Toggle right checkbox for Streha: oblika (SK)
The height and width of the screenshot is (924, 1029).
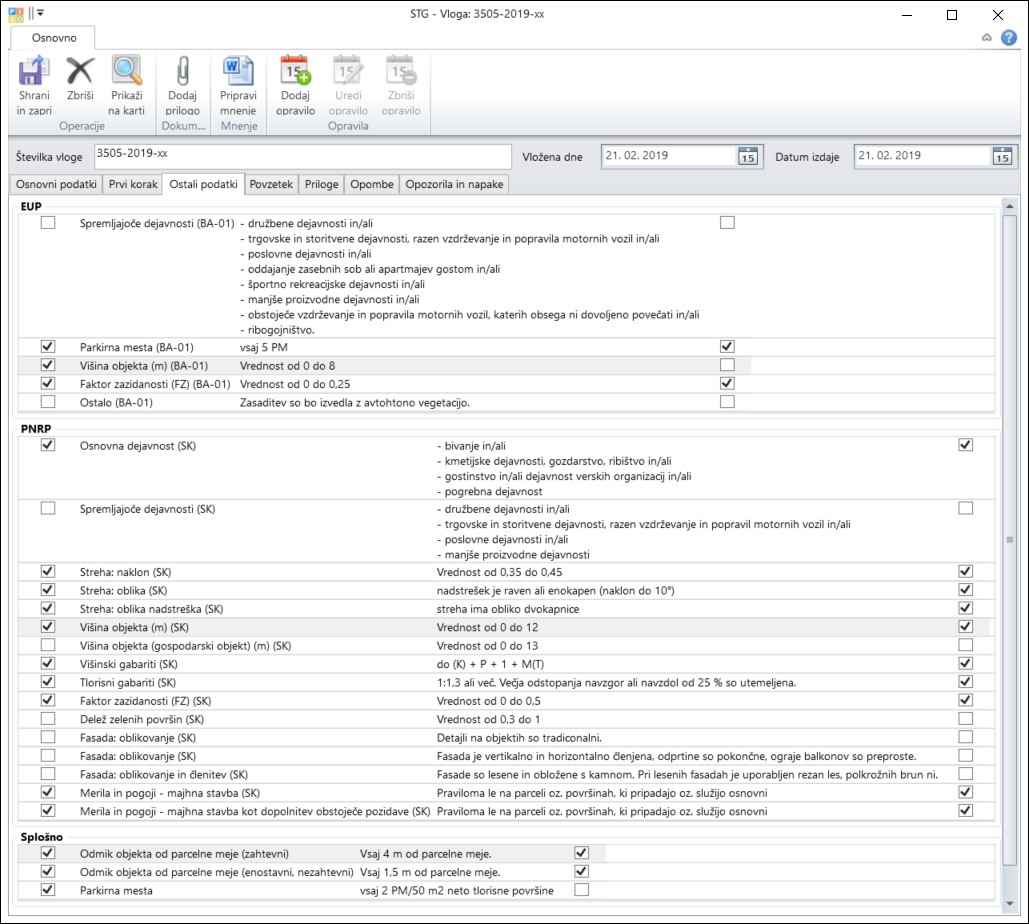coord(965,590)
